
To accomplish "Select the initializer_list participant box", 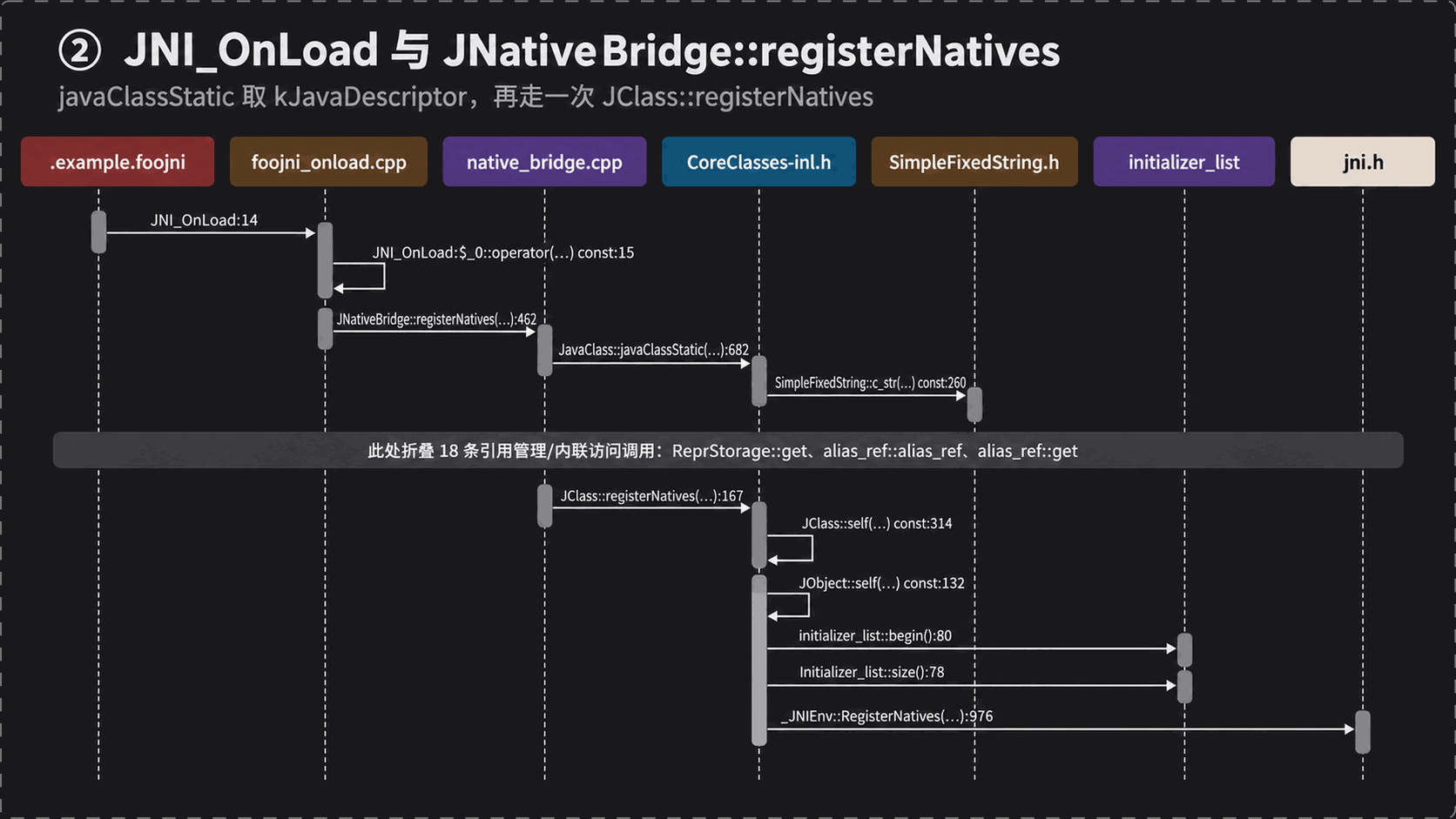I will click(1184, 162).
